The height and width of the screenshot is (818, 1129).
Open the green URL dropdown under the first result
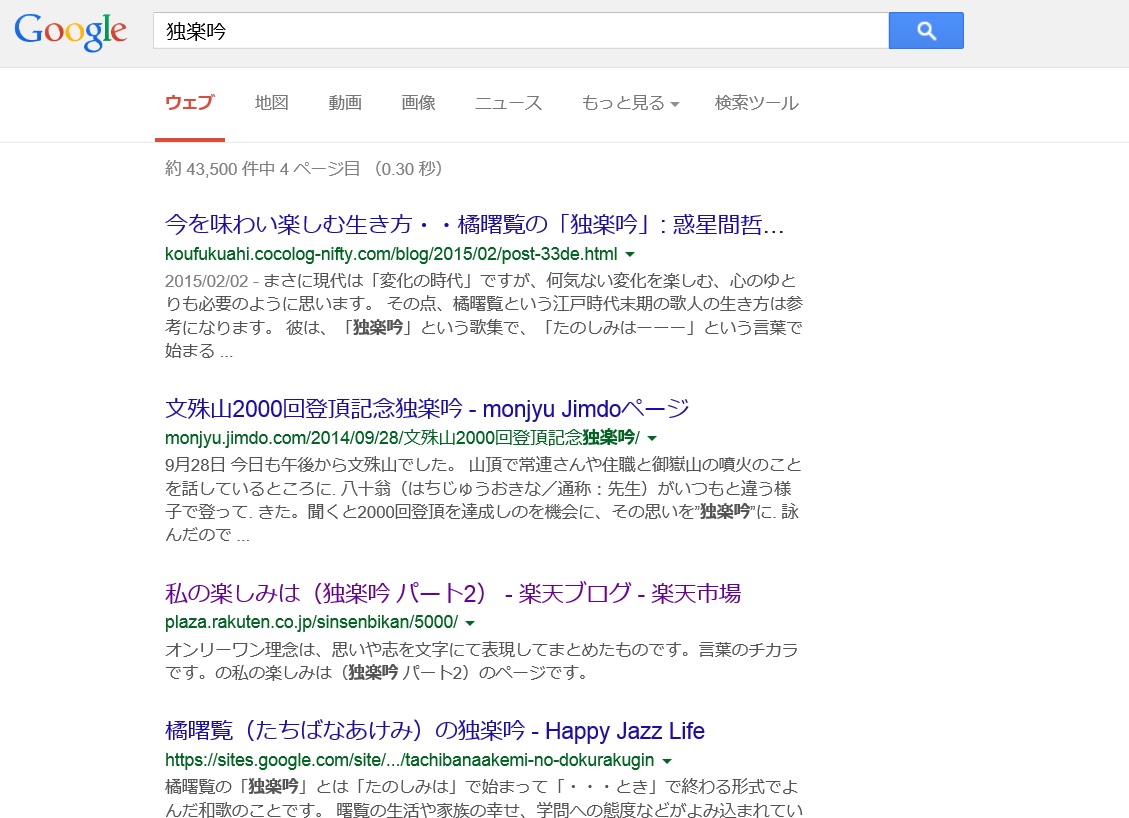point(629,256)
